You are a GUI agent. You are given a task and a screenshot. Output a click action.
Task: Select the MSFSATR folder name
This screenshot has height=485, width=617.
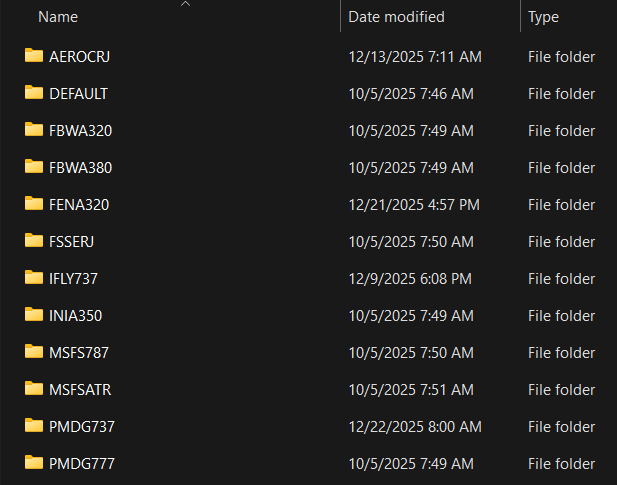click(x=80, y=389)
